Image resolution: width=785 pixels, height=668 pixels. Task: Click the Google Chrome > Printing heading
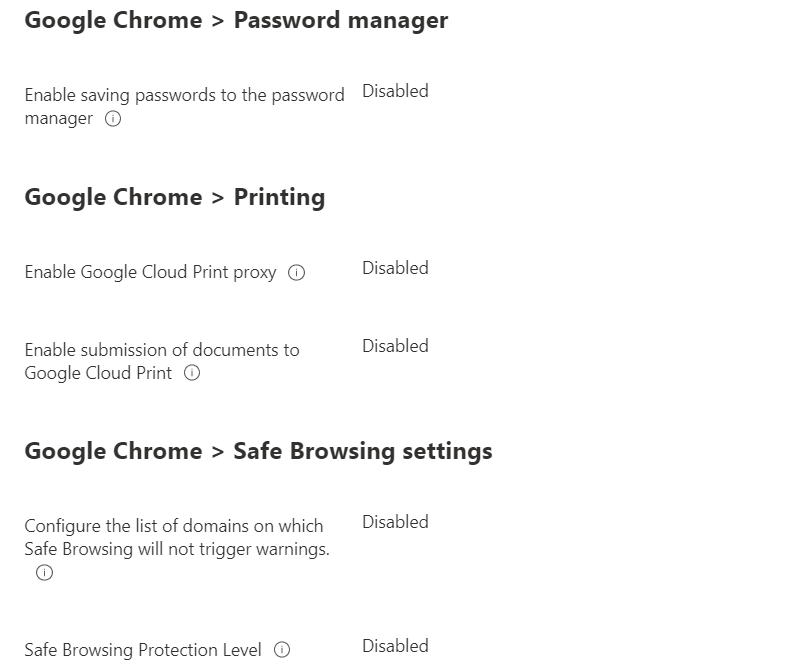pyautogui.click(x=175, y=197)
